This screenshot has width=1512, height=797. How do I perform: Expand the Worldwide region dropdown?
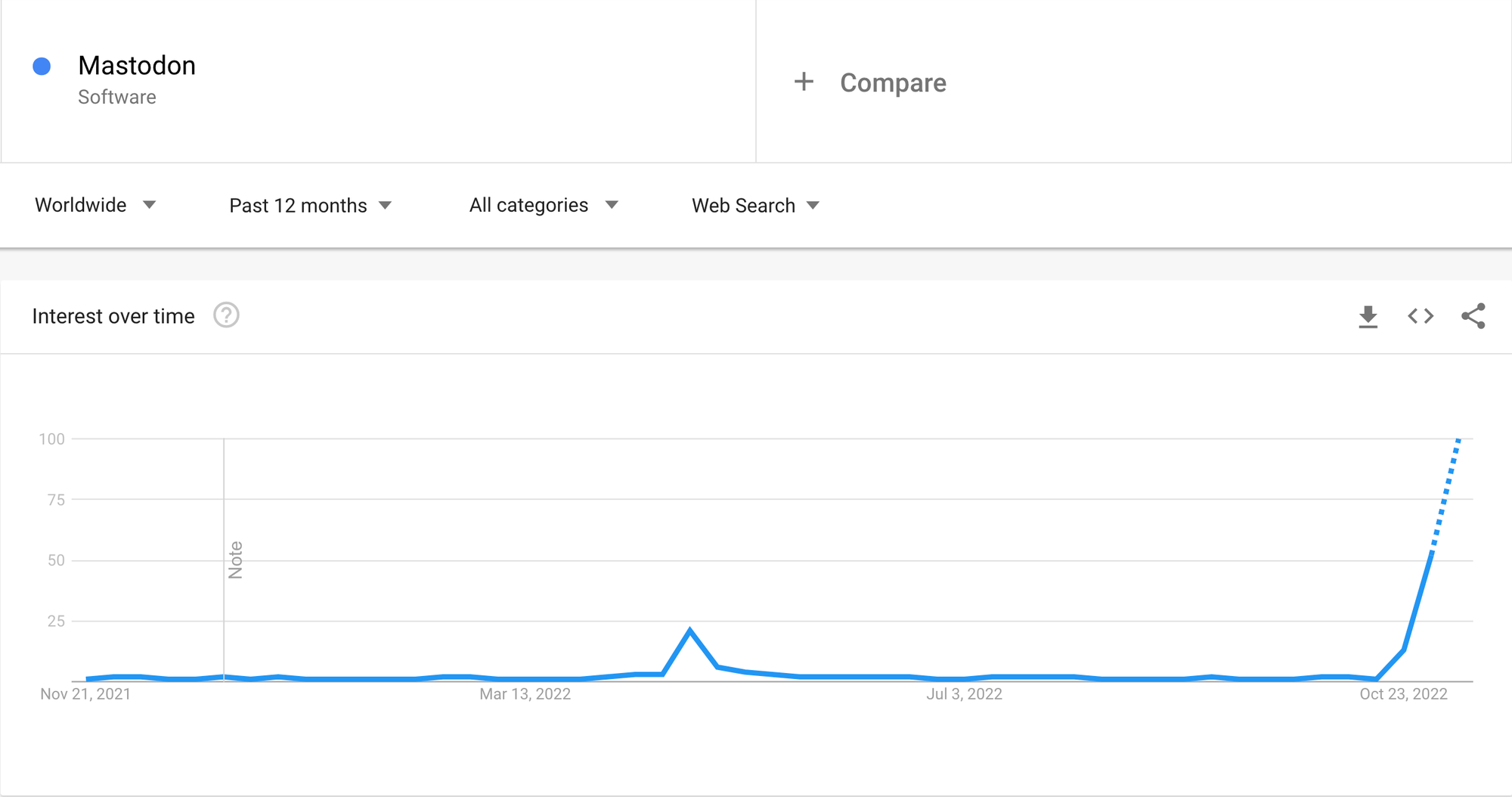coord(94,205)
